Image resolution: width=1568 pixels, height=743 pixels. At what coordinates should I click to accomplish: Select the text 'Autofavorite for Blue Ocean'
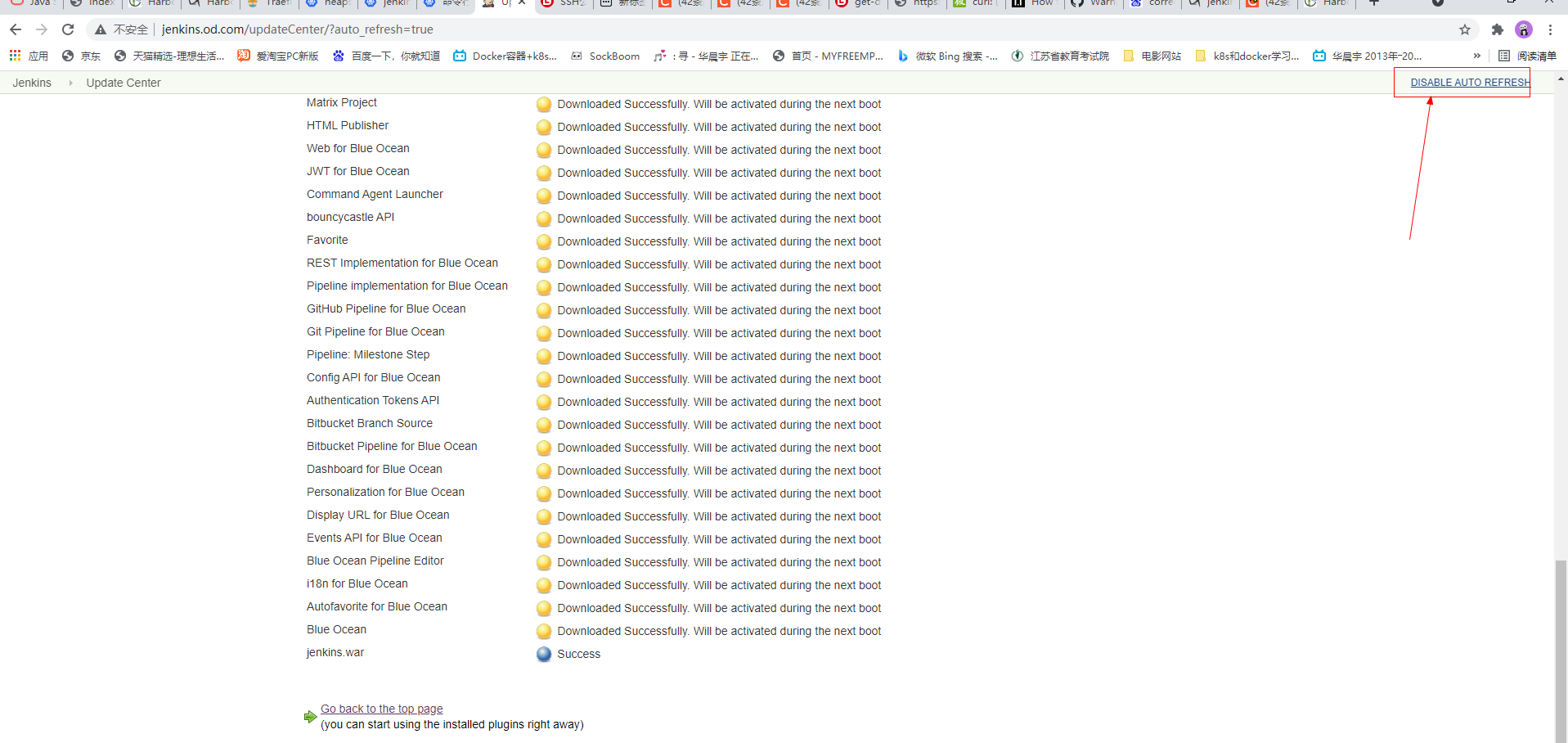(376, 606)
